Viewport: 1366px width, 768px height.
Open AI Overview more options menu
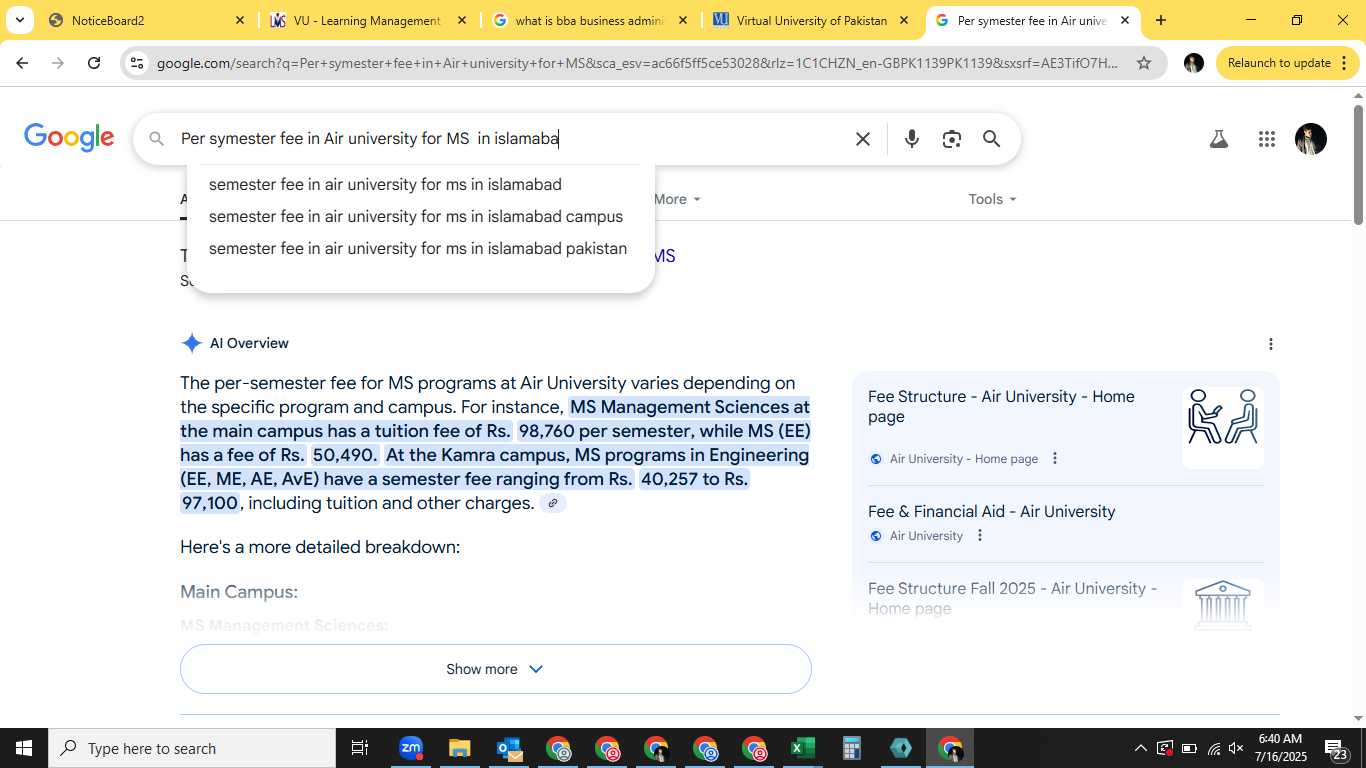point(1270,344)
